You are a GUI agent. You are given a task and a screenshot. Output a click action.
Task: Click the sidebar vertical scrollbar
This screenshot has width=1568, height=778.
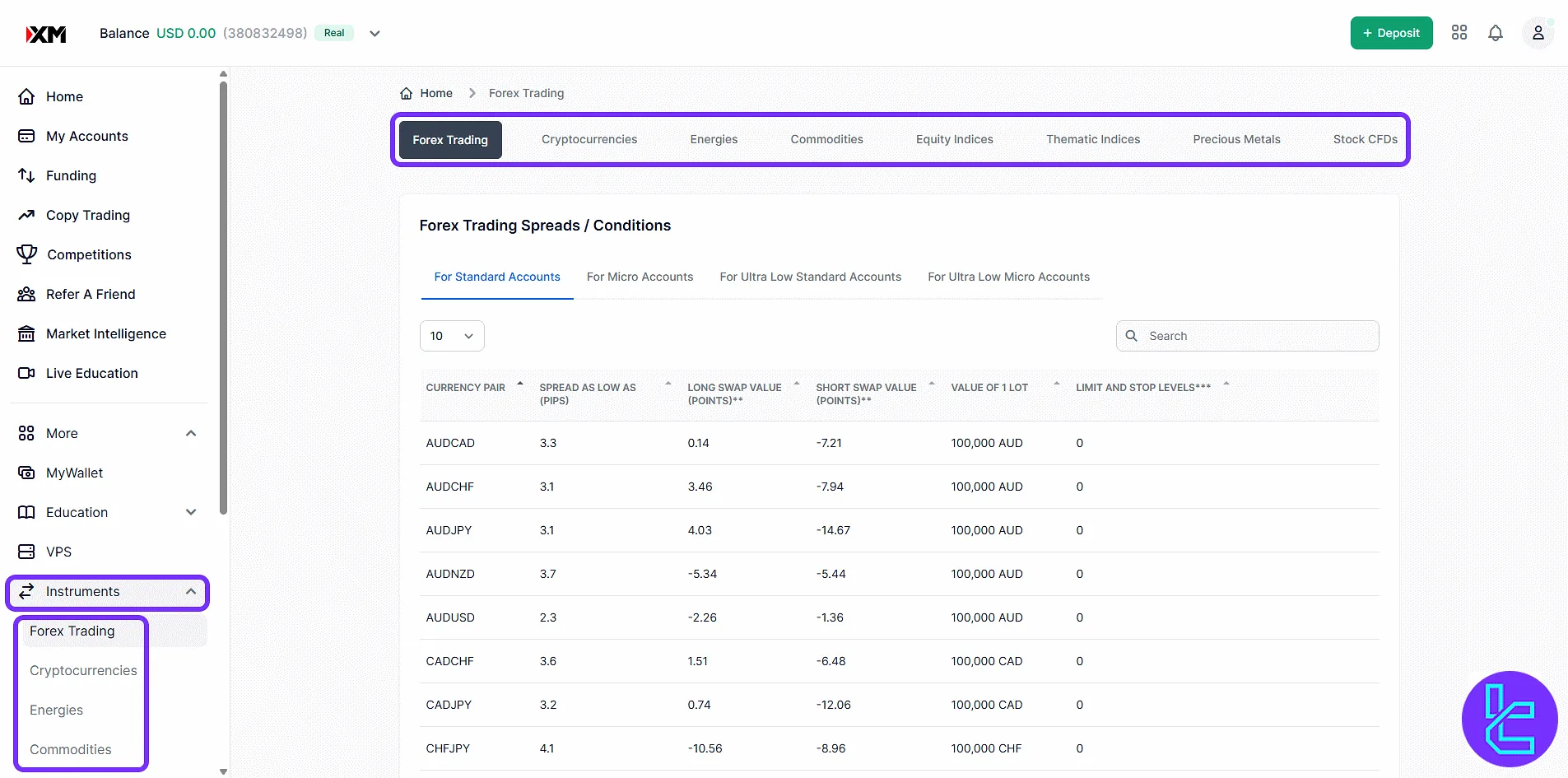[x=223, y=297]
